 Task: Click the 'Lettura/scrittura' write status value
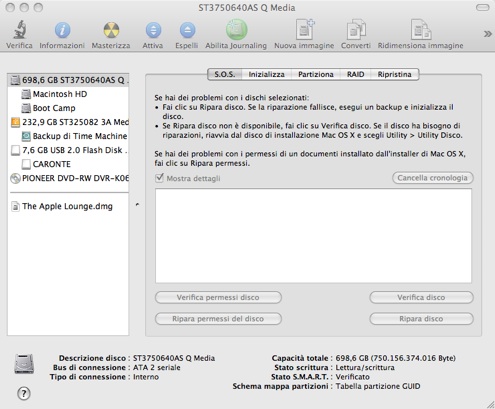point(365,368)
